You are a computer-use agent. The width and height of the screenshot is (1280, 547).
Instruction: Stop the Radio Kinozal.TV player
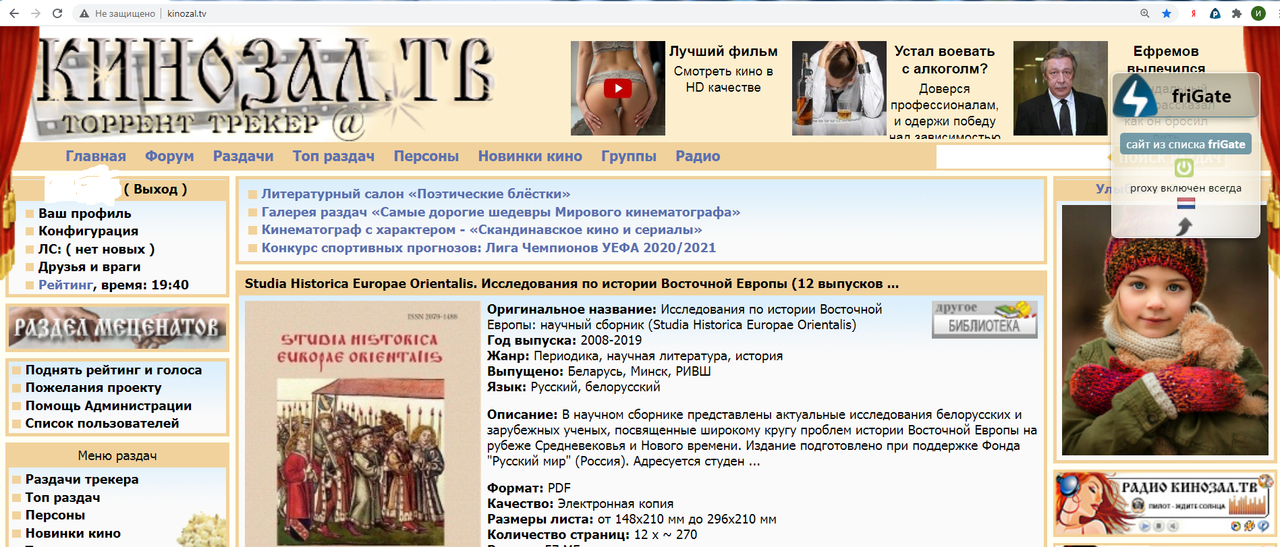pos(1159,526)
